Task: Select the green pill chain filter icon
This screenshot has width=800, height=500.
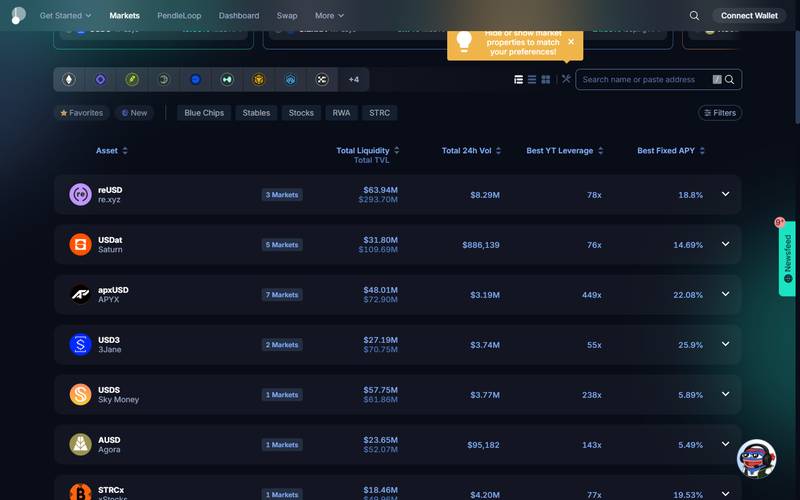Action: (132, 80)
